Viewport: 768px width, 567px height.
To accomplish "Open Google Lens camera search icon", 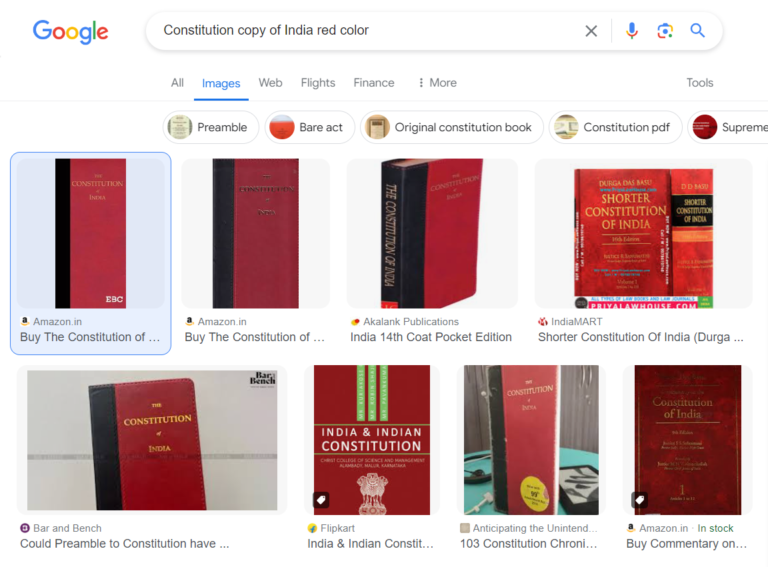I will (665, 31).
